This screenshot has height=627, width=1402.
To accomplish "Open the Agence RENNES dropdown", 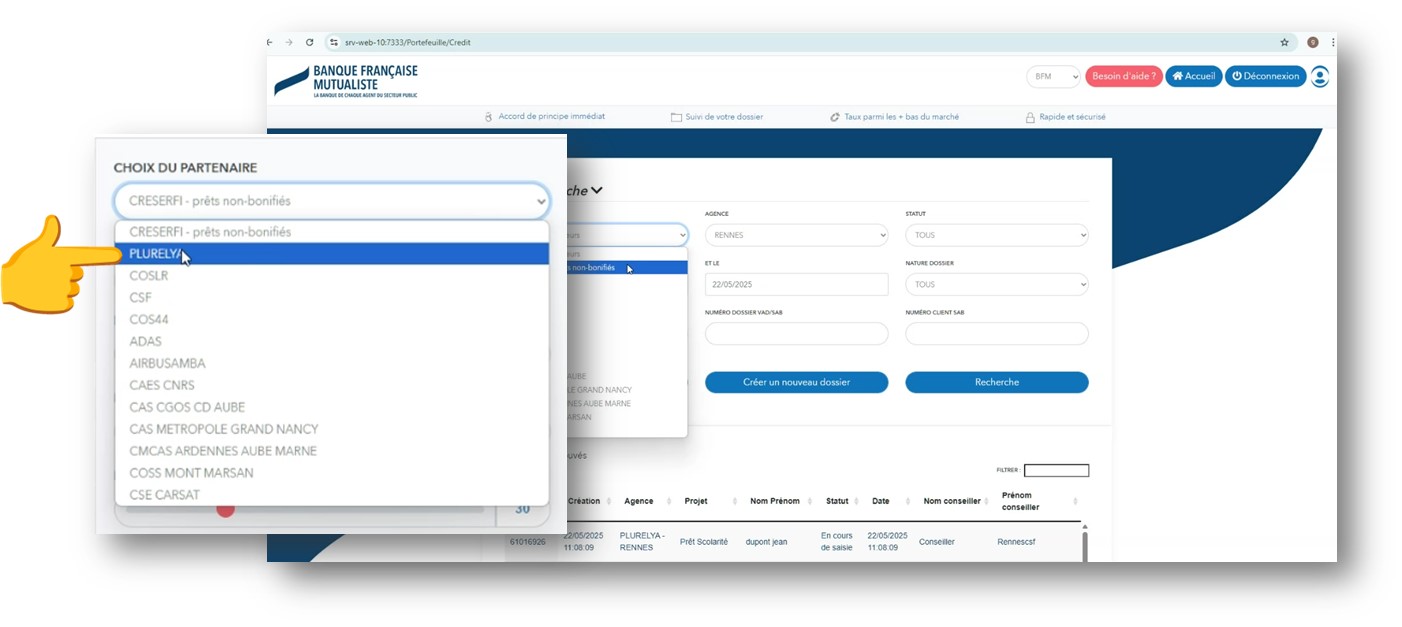I will pyautogui.click(x=796, y=236).
